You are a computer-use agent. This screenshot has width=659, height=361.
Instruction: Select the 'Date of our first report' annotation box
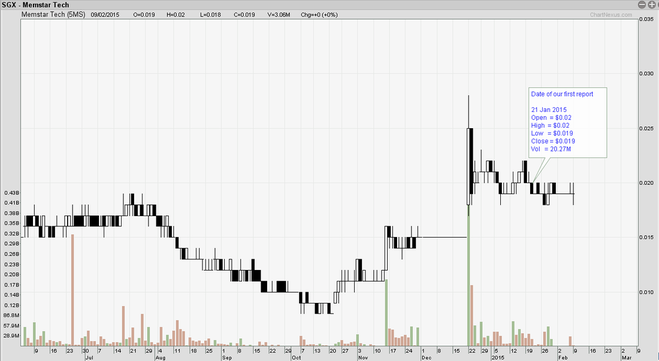(567, 122)
